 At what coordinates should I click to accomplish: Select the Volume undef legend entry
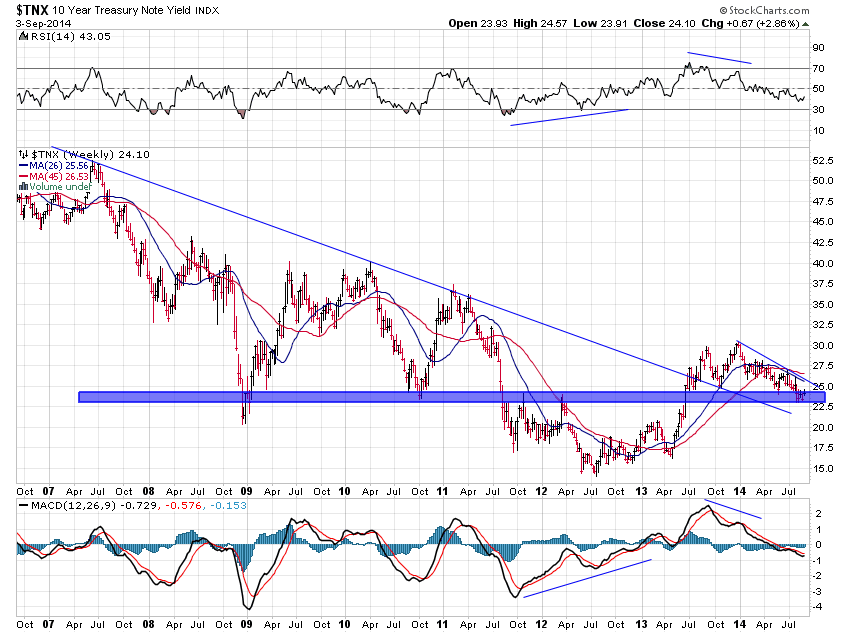(60, 186)
